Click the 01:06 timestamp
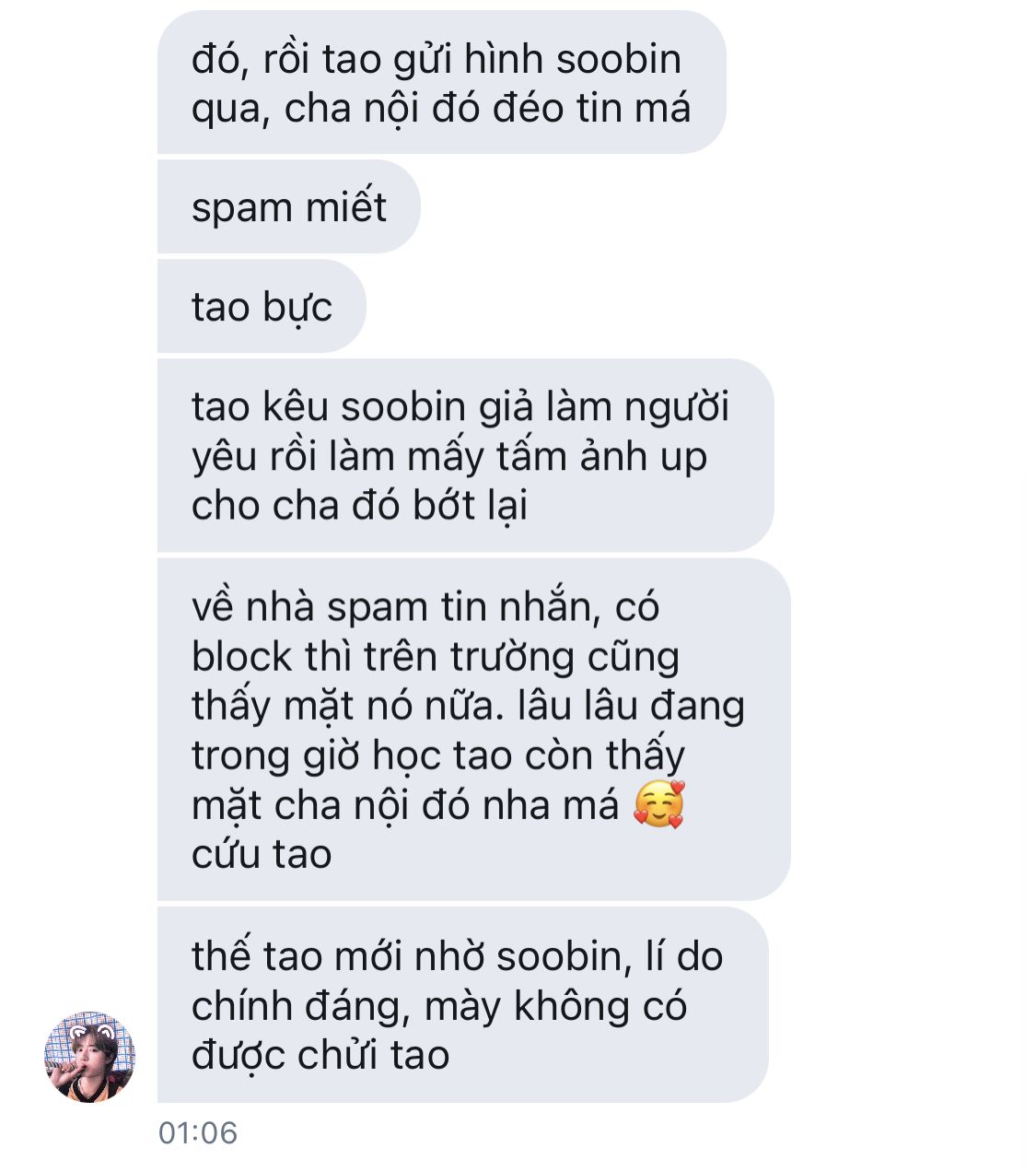 point(198,1132)
